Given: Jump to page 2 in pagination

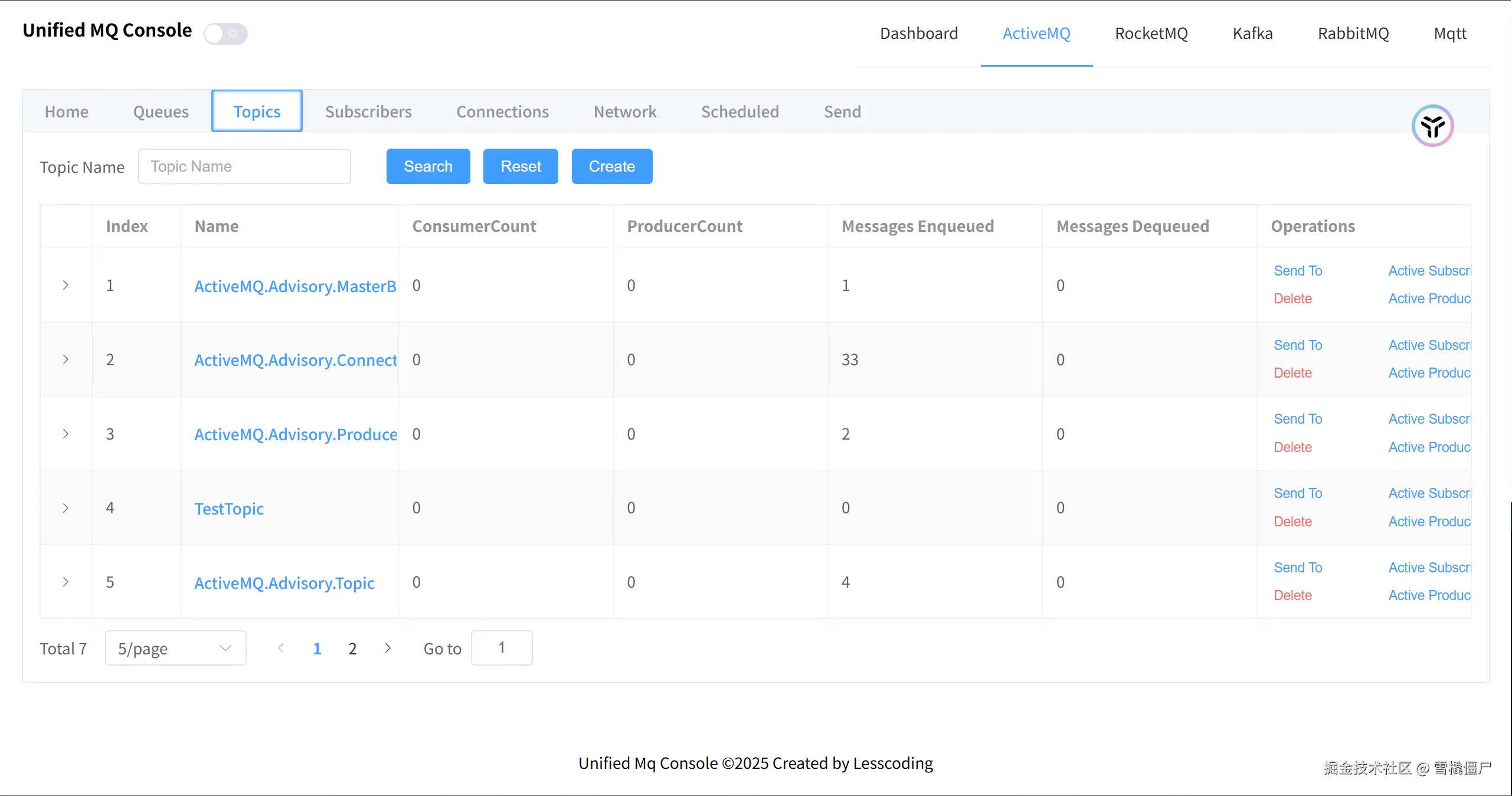Looking at the screenshot, I should tap(352, 648).
